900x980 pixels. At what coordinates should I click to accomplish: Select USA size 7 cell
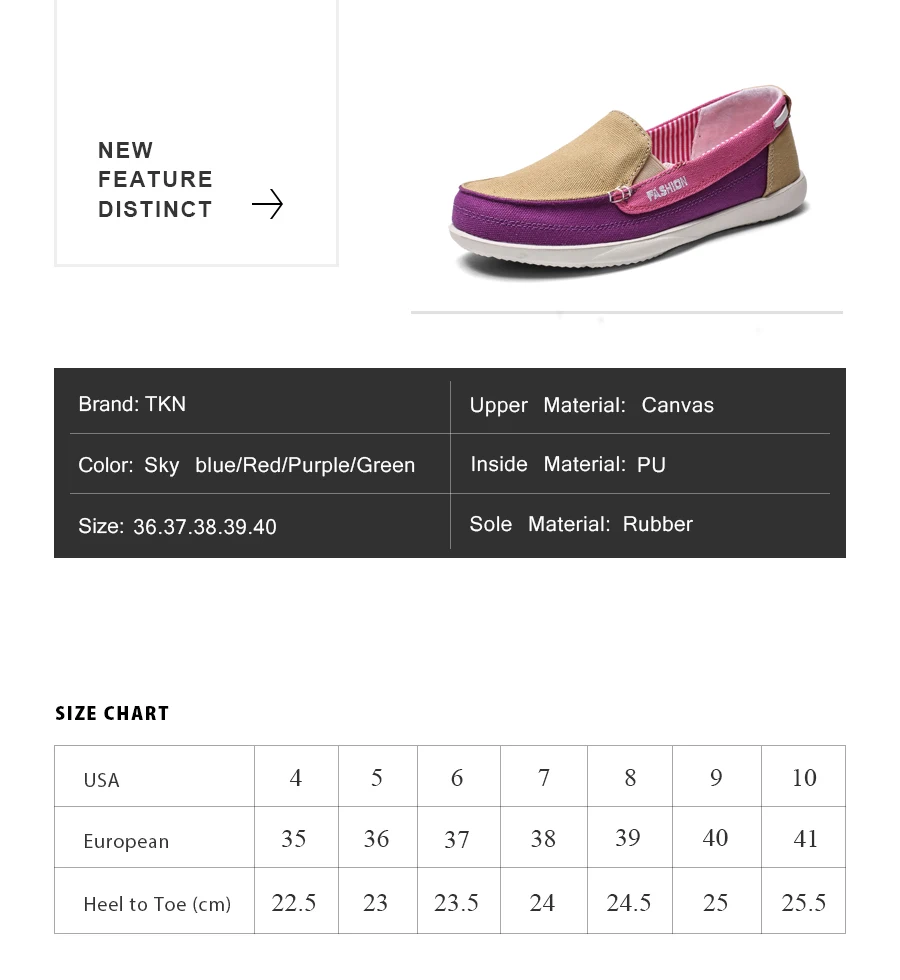(544, 776)
